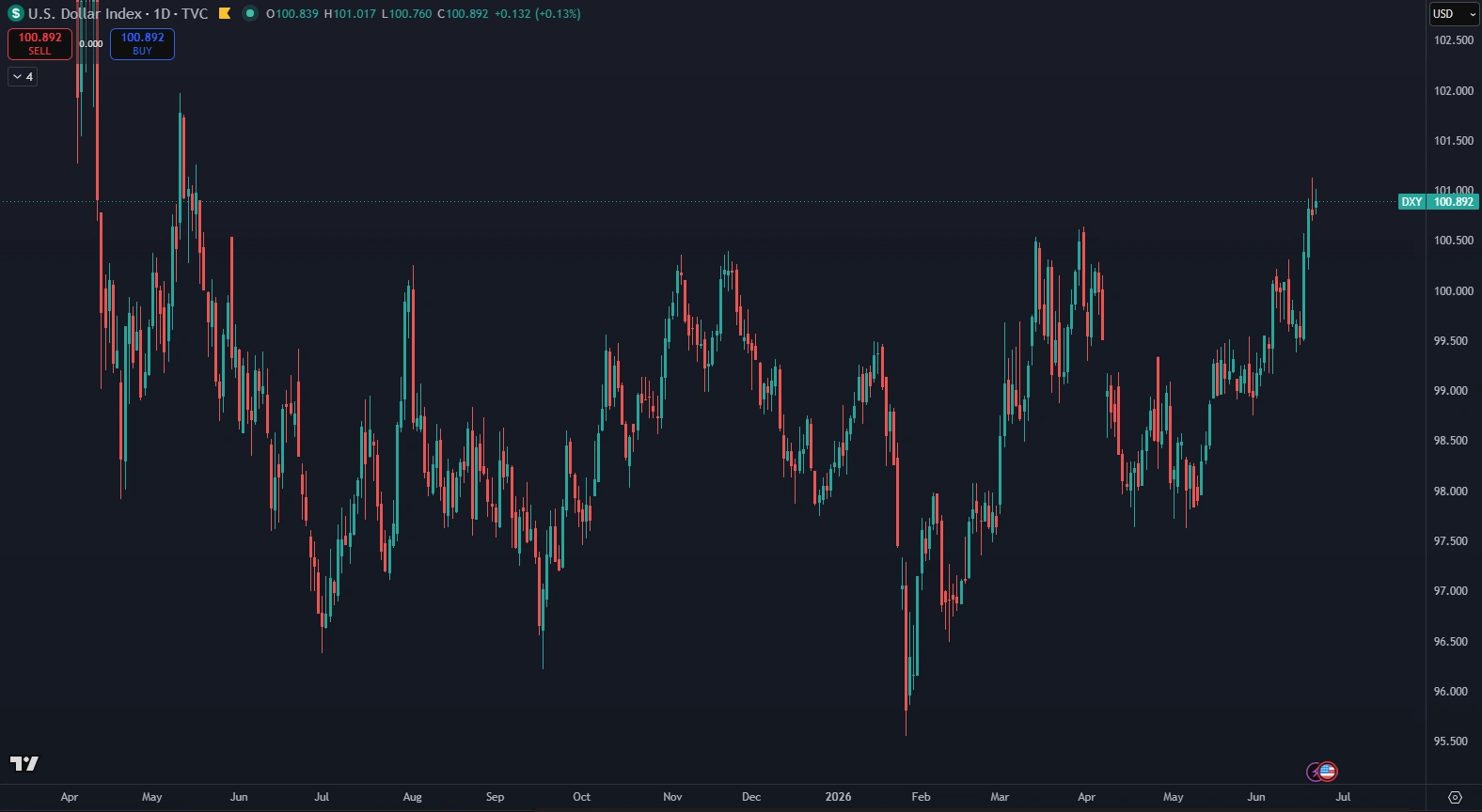
Task: Click the TradingView logo watermark
Action: 24,763
